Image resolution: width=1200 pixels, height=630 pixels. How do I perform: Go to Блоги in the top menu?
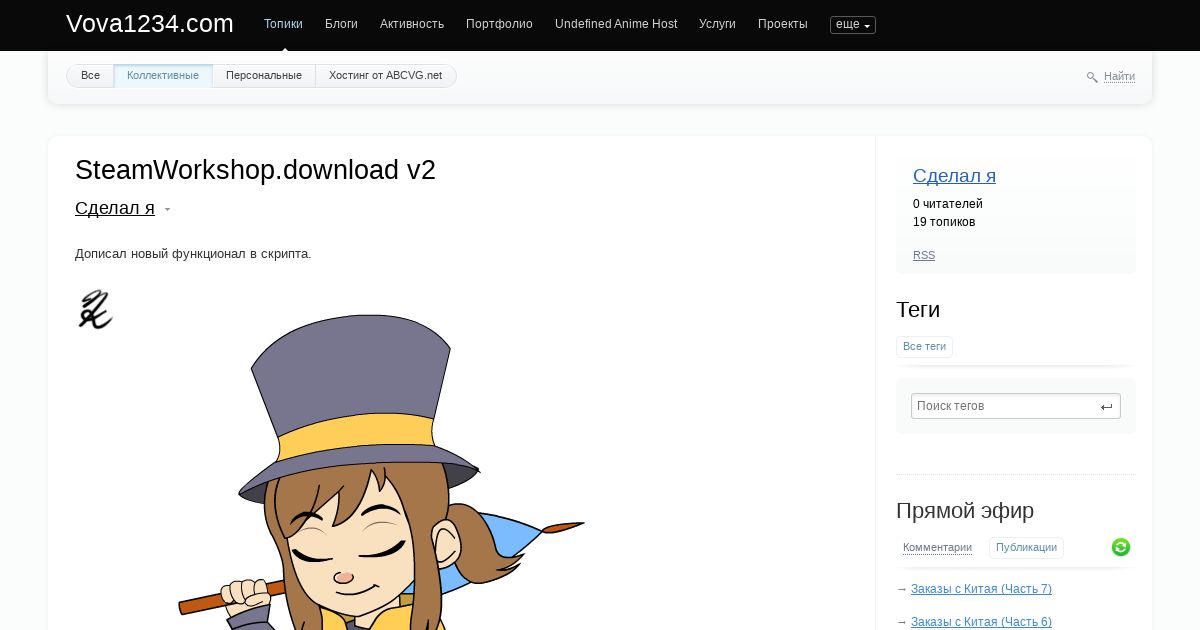pos(341,24)
